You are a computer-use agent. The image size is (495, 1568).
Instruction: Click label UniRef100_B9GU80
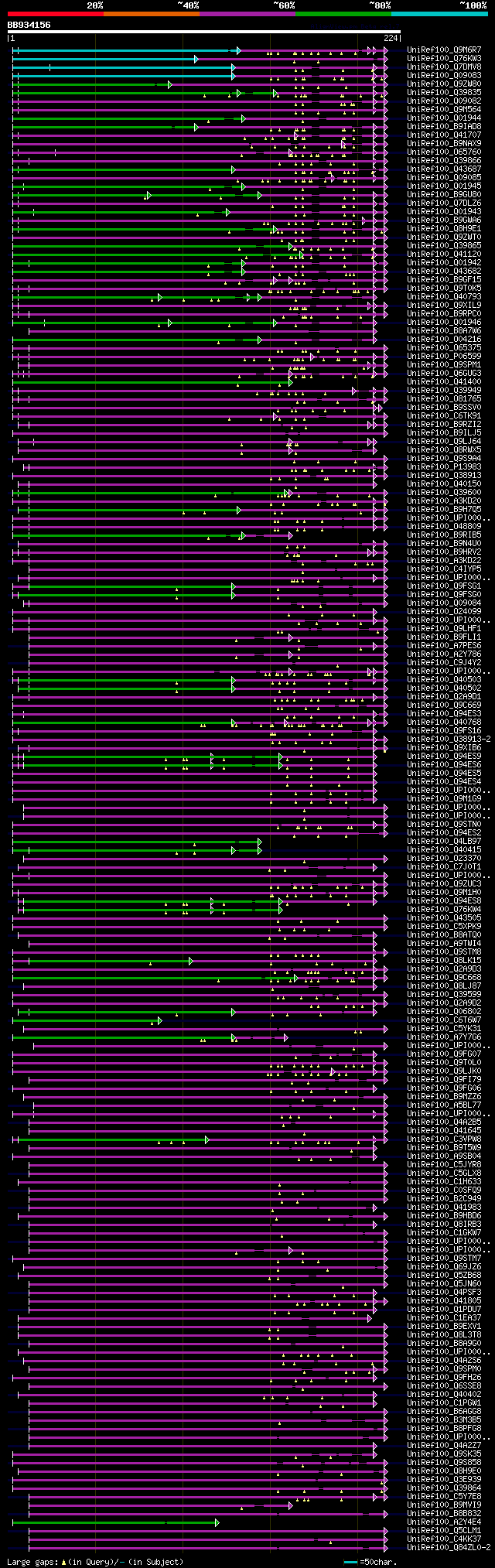pyautogui.click(x=444, y=194)
